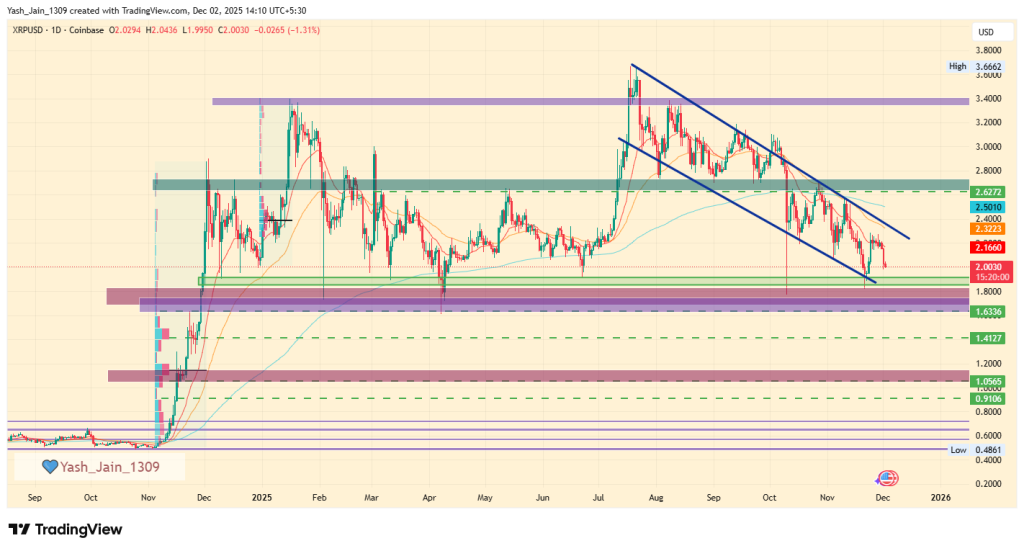This screenshot has height=551, width=1024.
Task: Click the green 0.9106 price level tag
Action: pyautogui.click(x=987, y=398)
